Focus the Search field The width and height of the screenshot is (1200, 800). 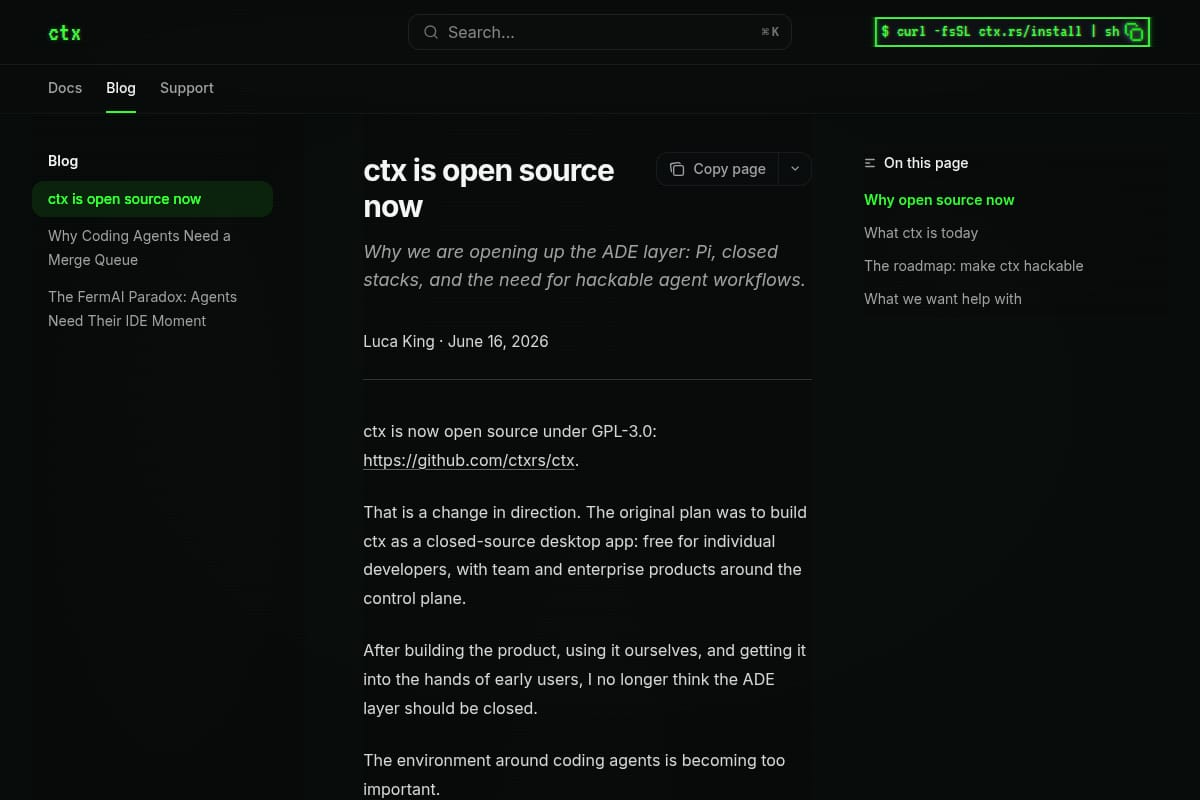[600, 32]
